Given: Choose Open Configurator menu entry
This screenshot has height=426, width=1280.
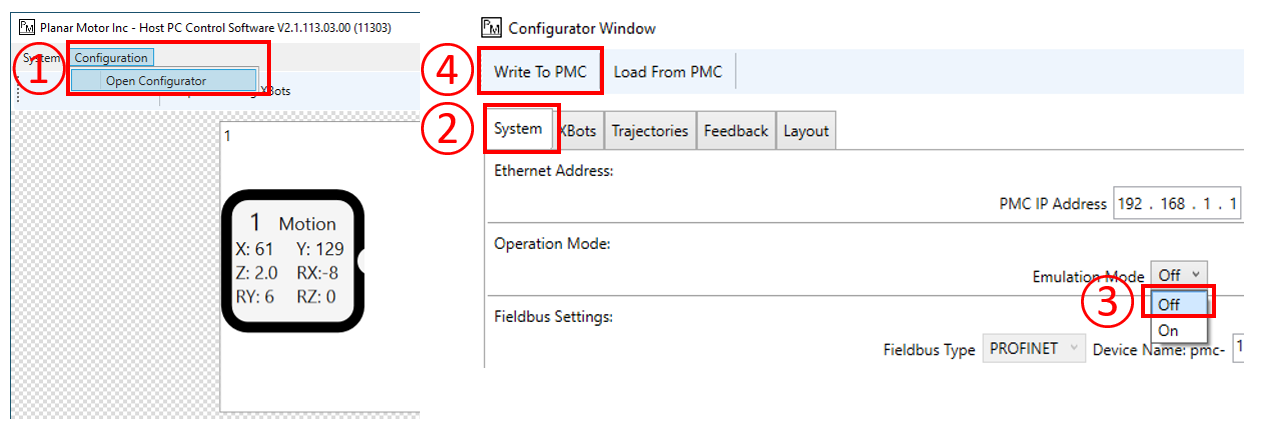Looking at the screenshot, I should click(x=156, y=81).
